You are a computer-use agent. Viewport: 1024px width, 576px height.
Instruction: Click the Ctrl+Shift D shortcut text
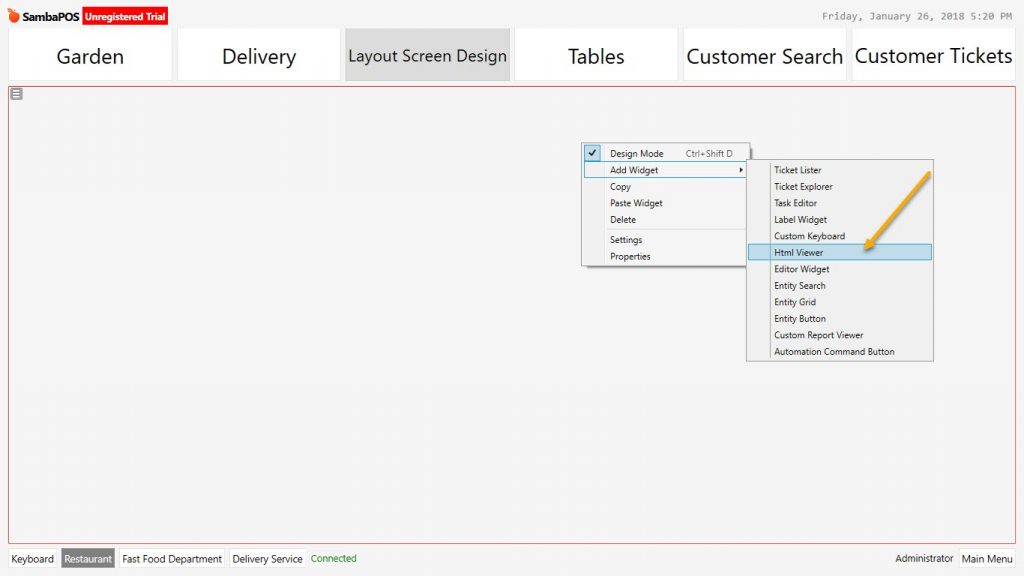(x=709, y=153)
